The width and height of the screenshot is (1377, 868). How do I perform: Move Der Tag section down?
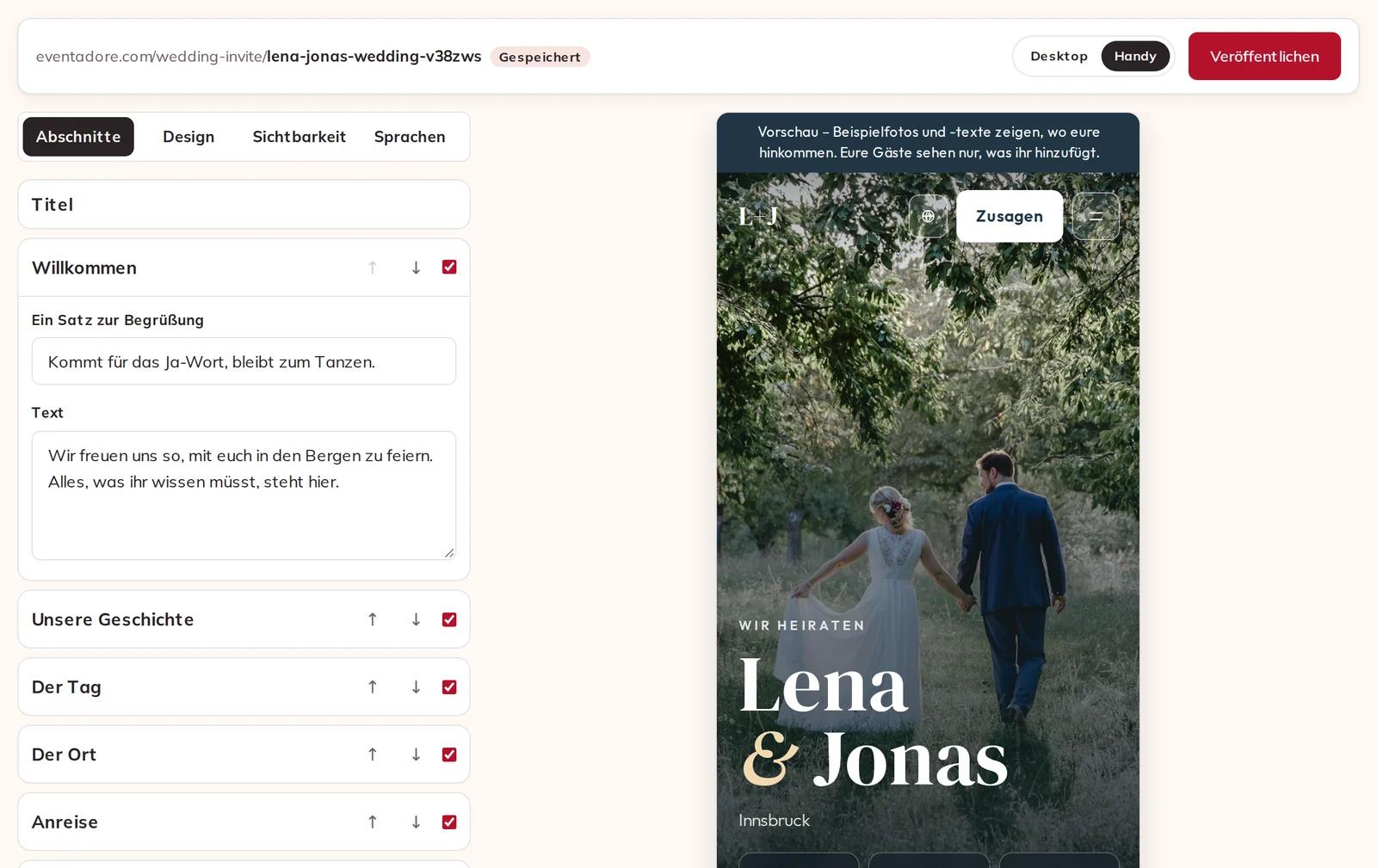coord(416,686)
